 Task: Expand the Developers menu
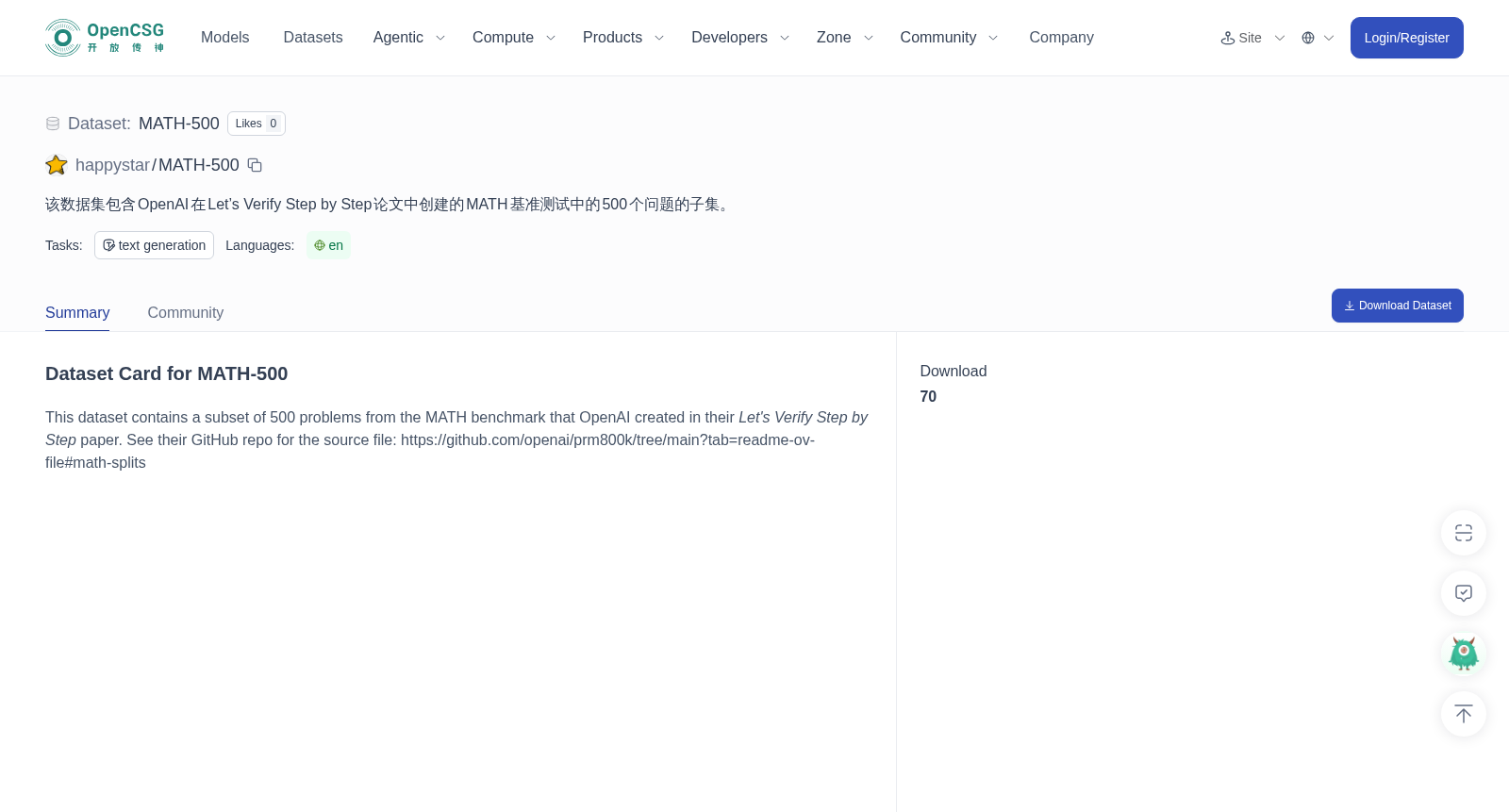[x=739, y=38]
